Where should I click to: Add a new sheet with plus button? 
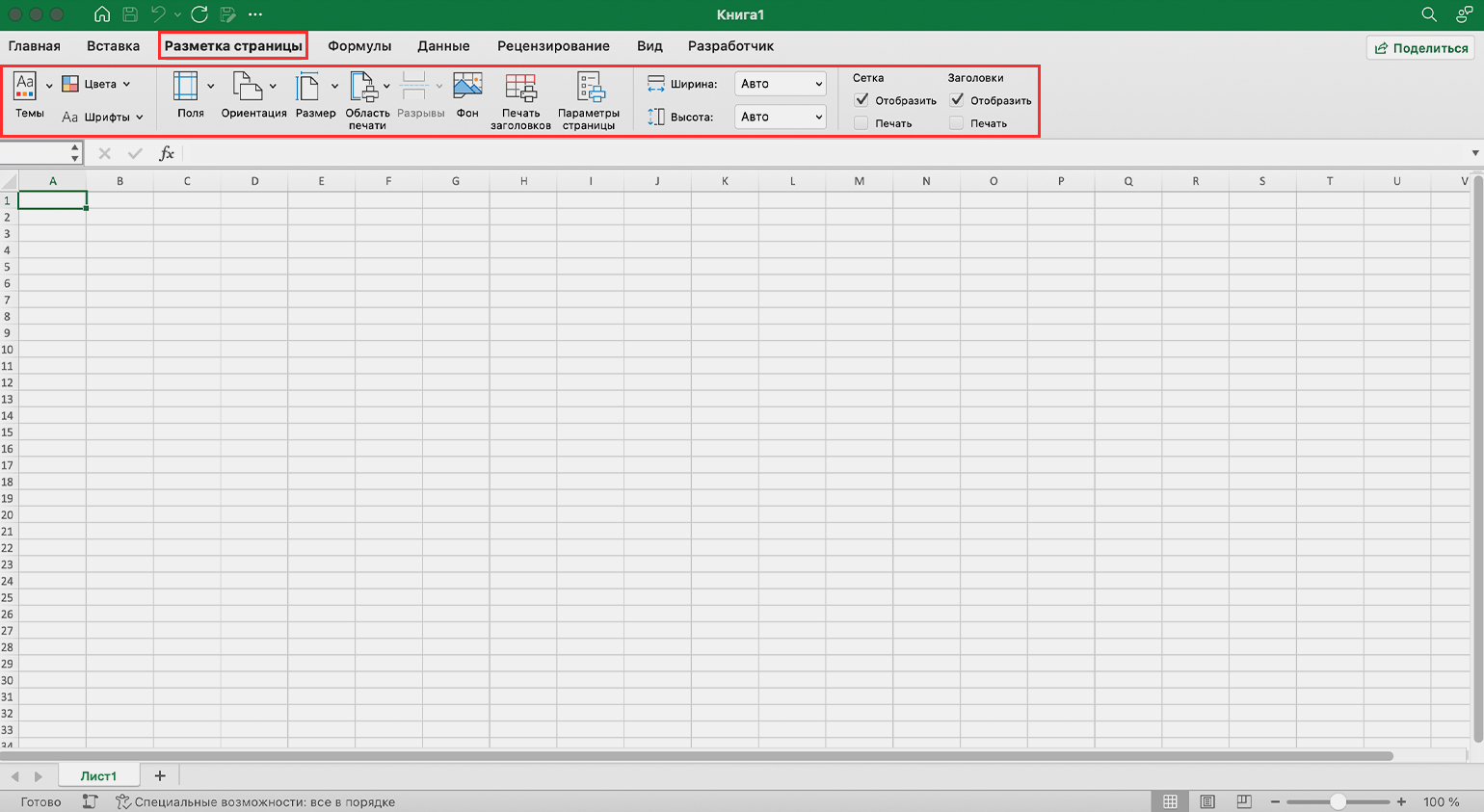160,775
